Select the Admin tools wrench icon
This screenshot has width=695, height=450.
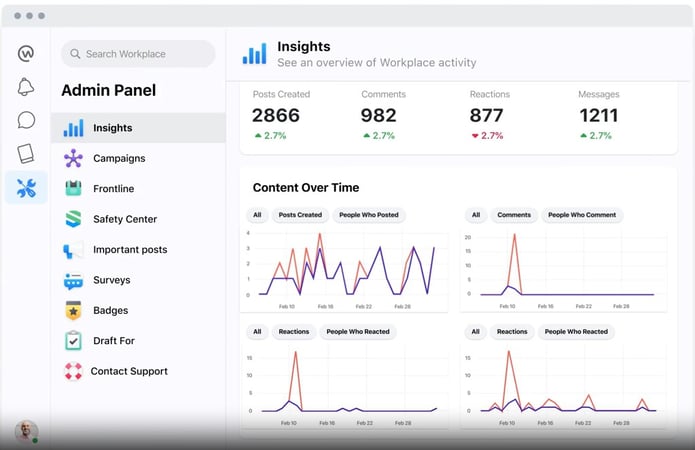click(x=26, y=188)
